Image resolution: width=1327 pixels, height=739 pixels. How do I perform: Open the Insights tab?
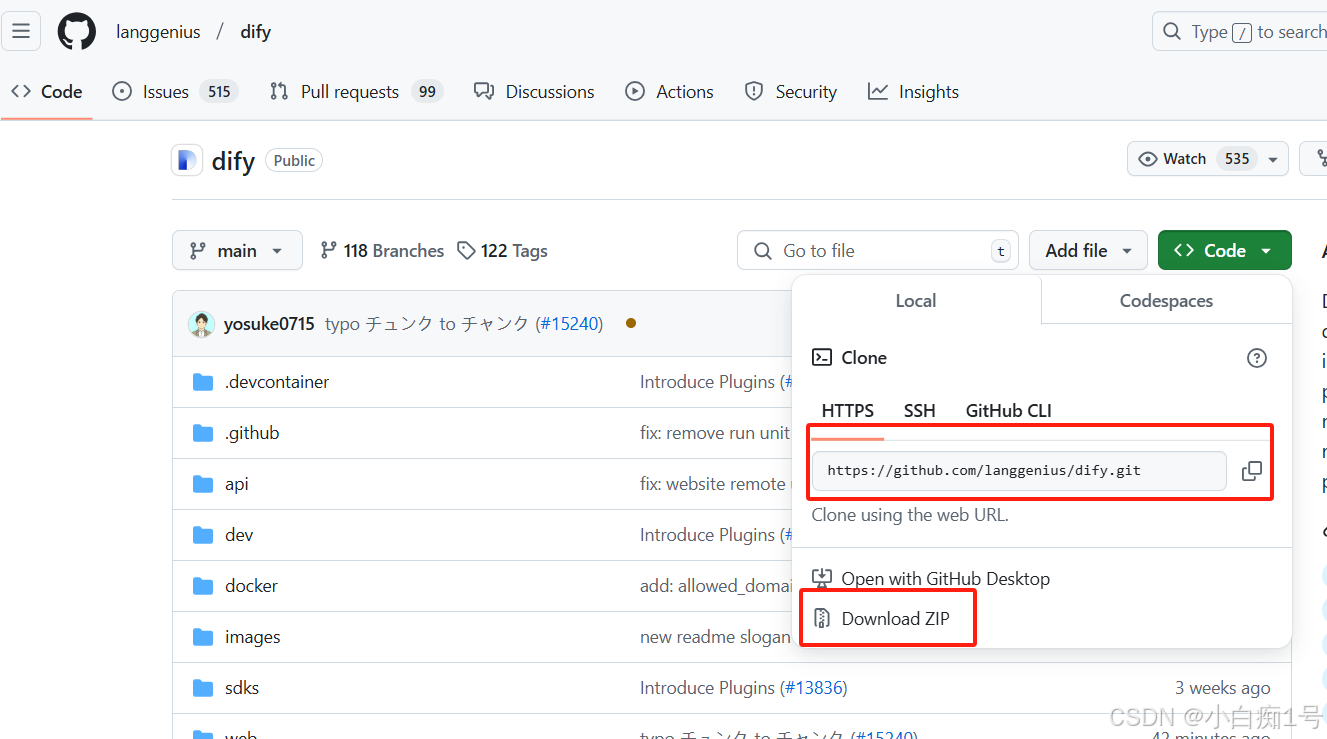coord(913,92)
